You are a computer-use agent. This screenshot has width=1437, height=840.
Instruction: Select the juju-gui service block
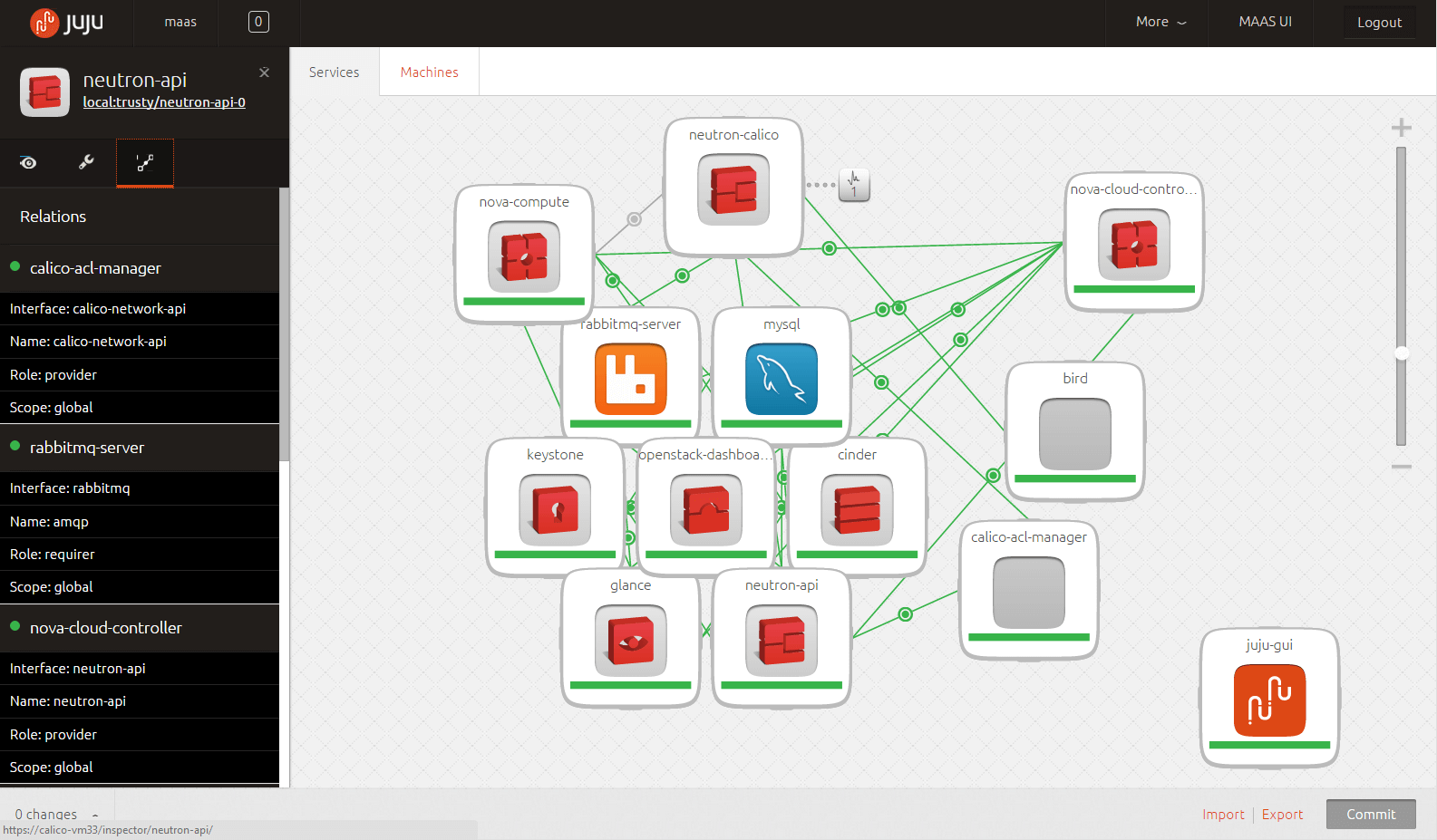(1269, 699)
